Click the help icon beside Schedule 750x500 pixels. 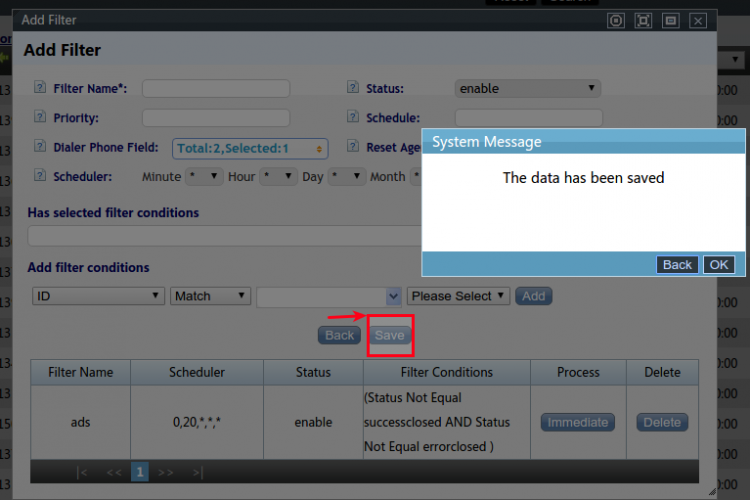[353, 117]
